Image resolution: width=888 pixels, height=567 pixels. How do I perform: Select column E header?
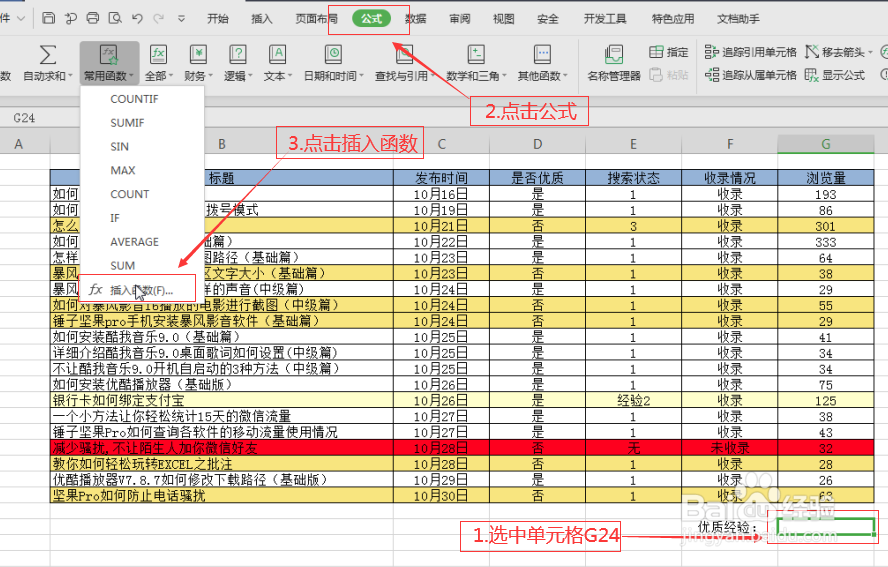[633, 144]
